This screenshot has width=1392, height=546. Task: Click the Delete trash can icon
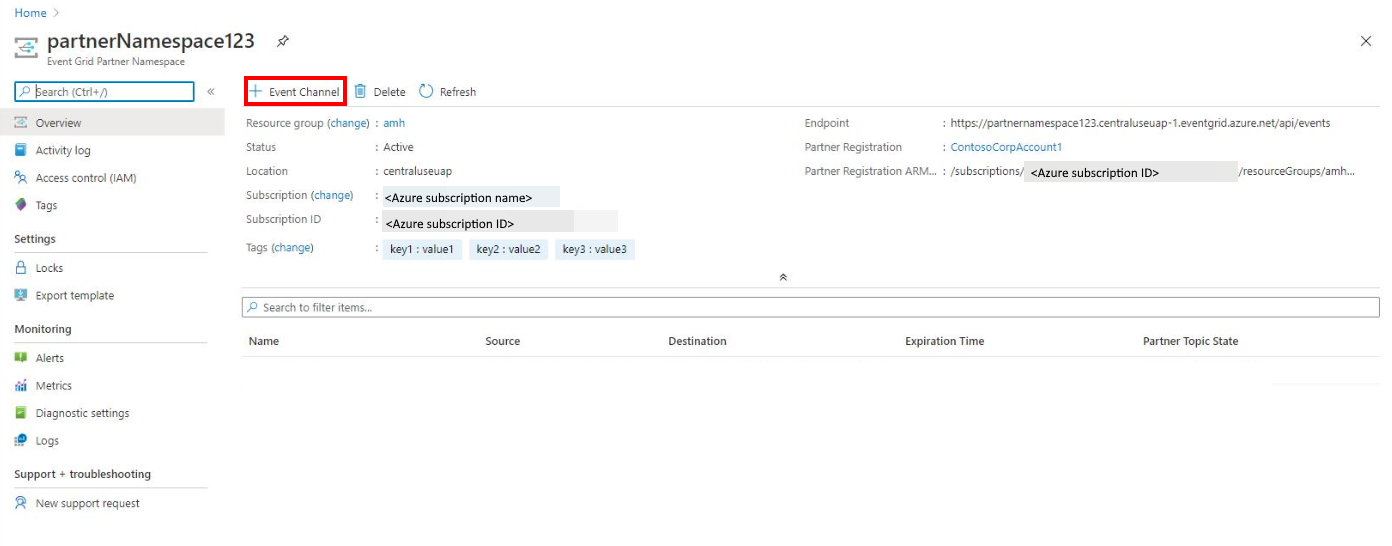pyautogui.click(x=361, y=91)
